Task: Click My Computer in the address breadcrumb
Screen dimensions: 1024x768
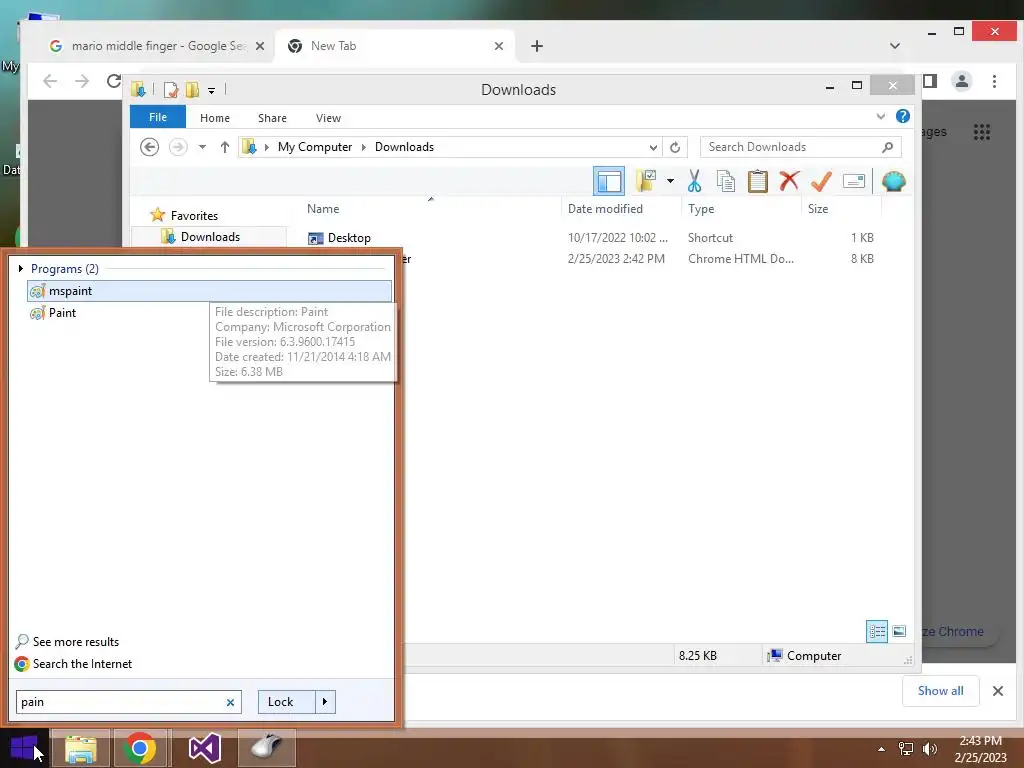Action: click(x=315, y=147)
